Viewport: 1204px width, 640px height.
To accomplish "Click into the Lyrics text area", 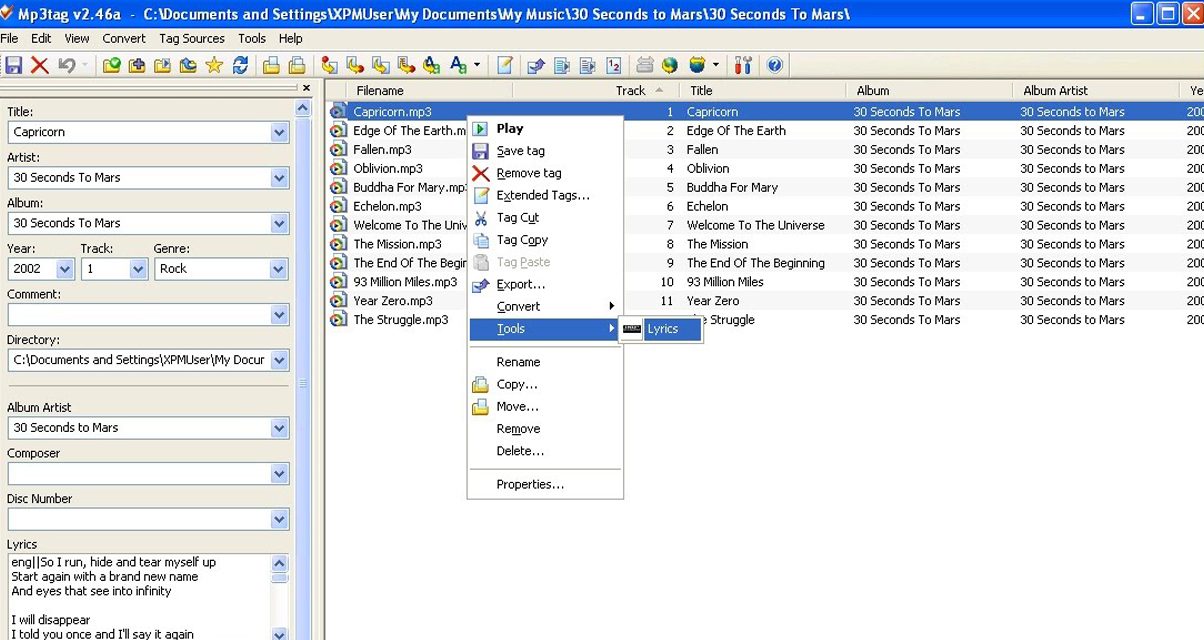I will pyautogui.click(x=139, y=597).
